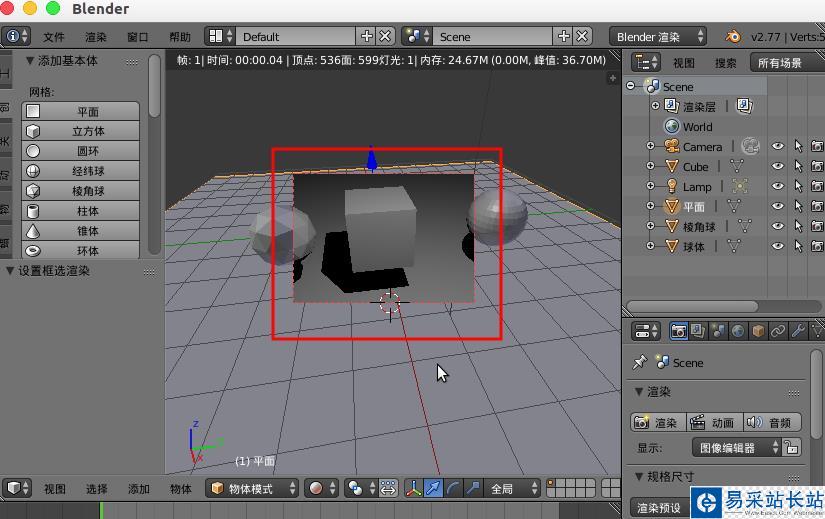
Task: Open the Constraints properties tab chain icon
Action: pyautogui.click(x=778, y=331)
